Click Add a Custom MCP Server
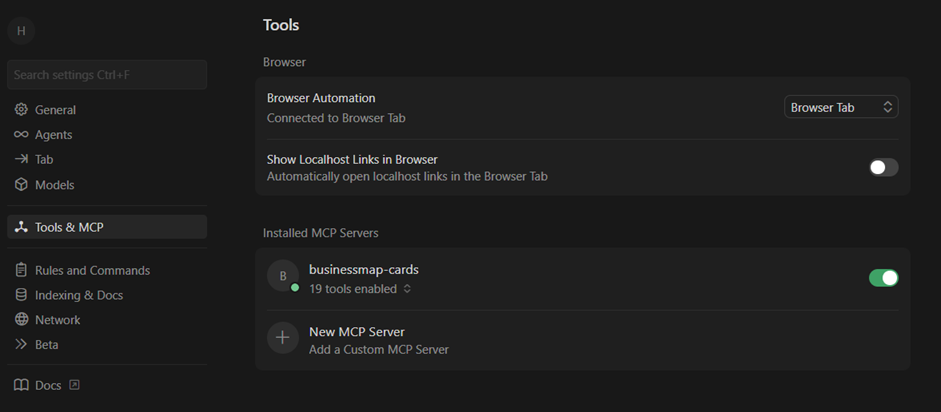 [378, 350]
